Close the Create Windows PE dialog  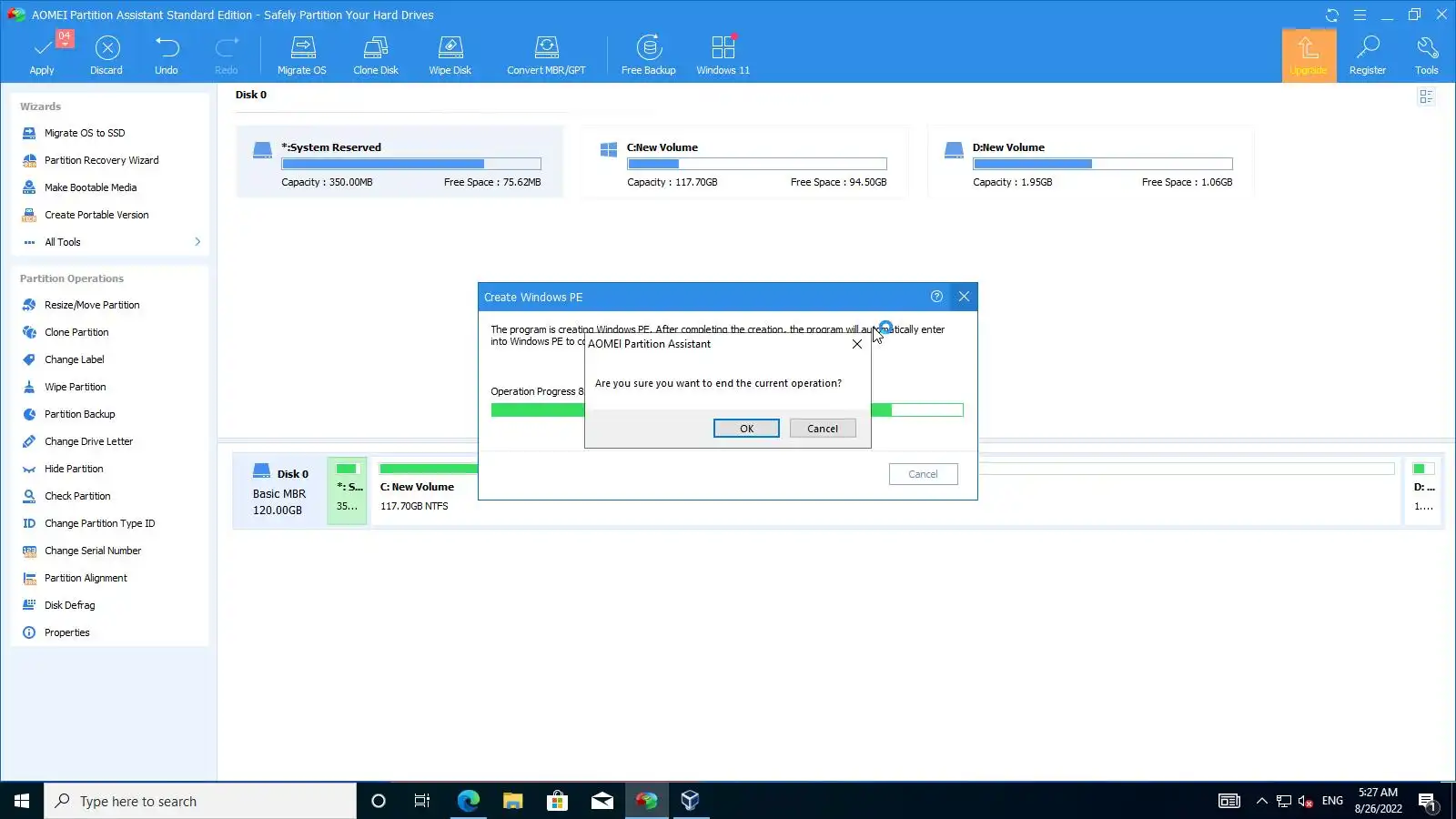point(964,297)
